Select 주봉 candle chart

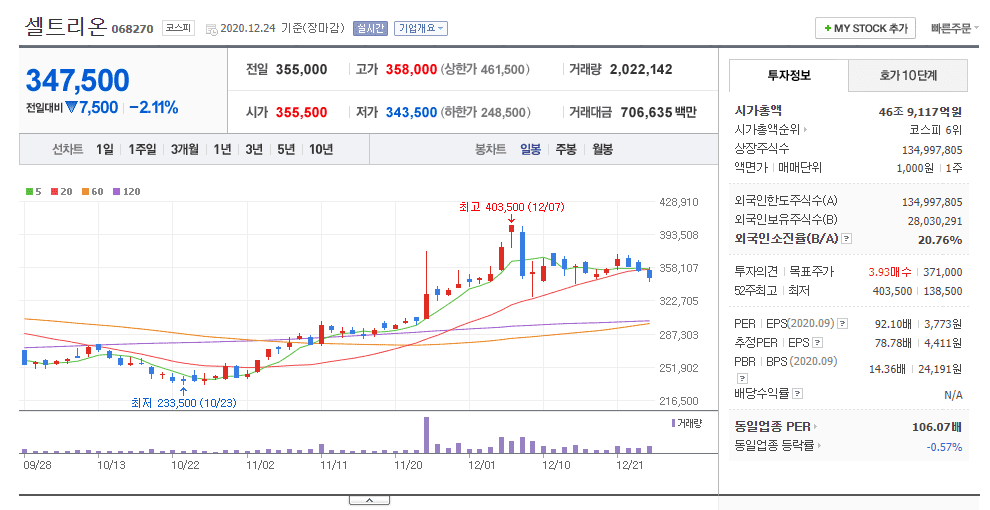pos(566,150)
